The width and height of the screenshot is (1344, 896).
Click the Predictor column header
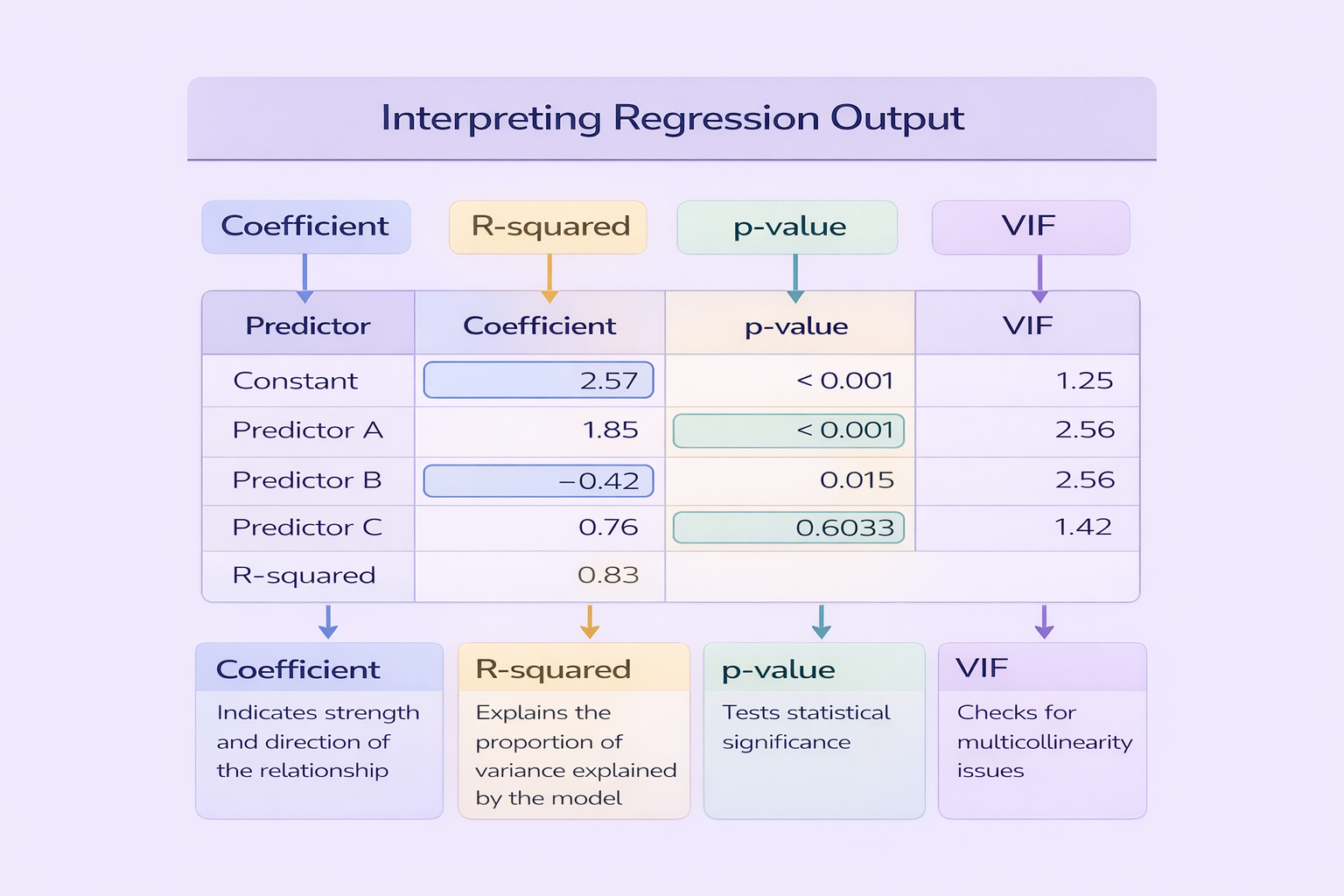308,325
